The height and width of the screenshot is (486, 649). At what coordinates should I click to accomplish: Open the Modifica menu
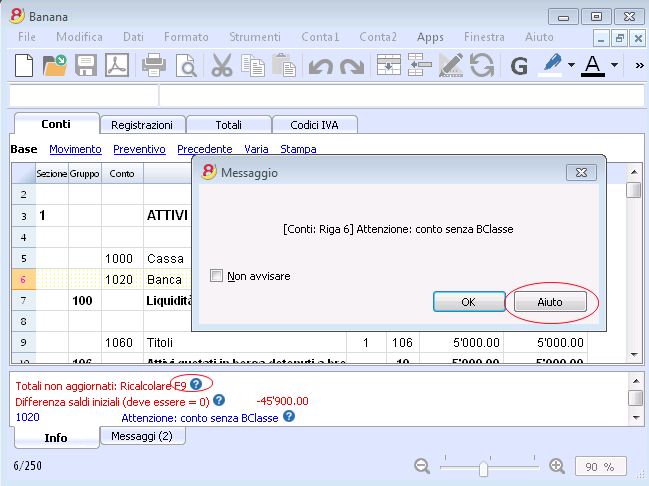click(x=79, y=37)
